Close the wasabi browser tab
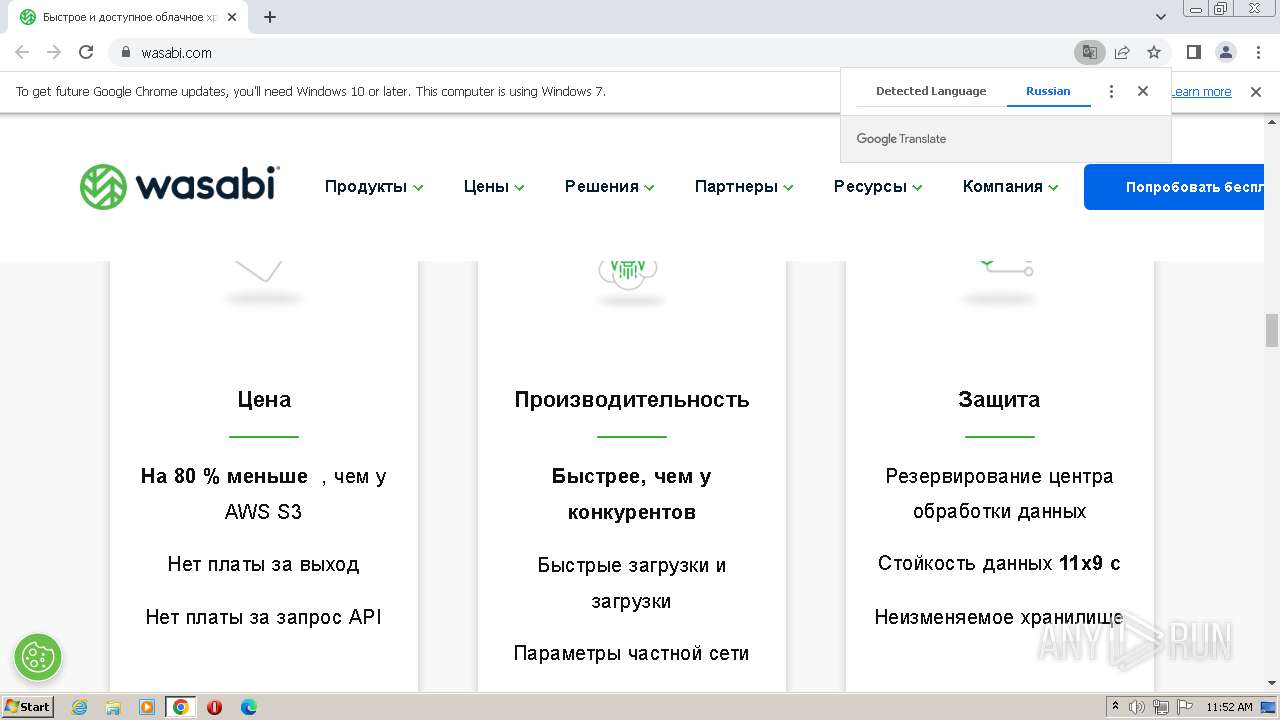1280x720 pixels. (233, 17)
